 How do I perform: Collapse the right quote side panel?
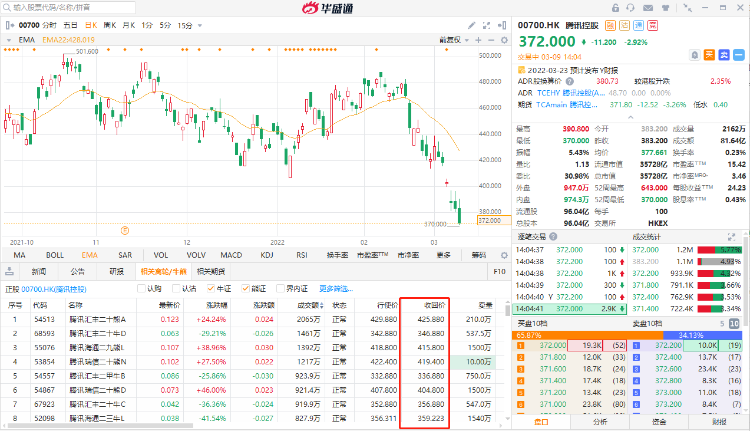click(502, 25)
